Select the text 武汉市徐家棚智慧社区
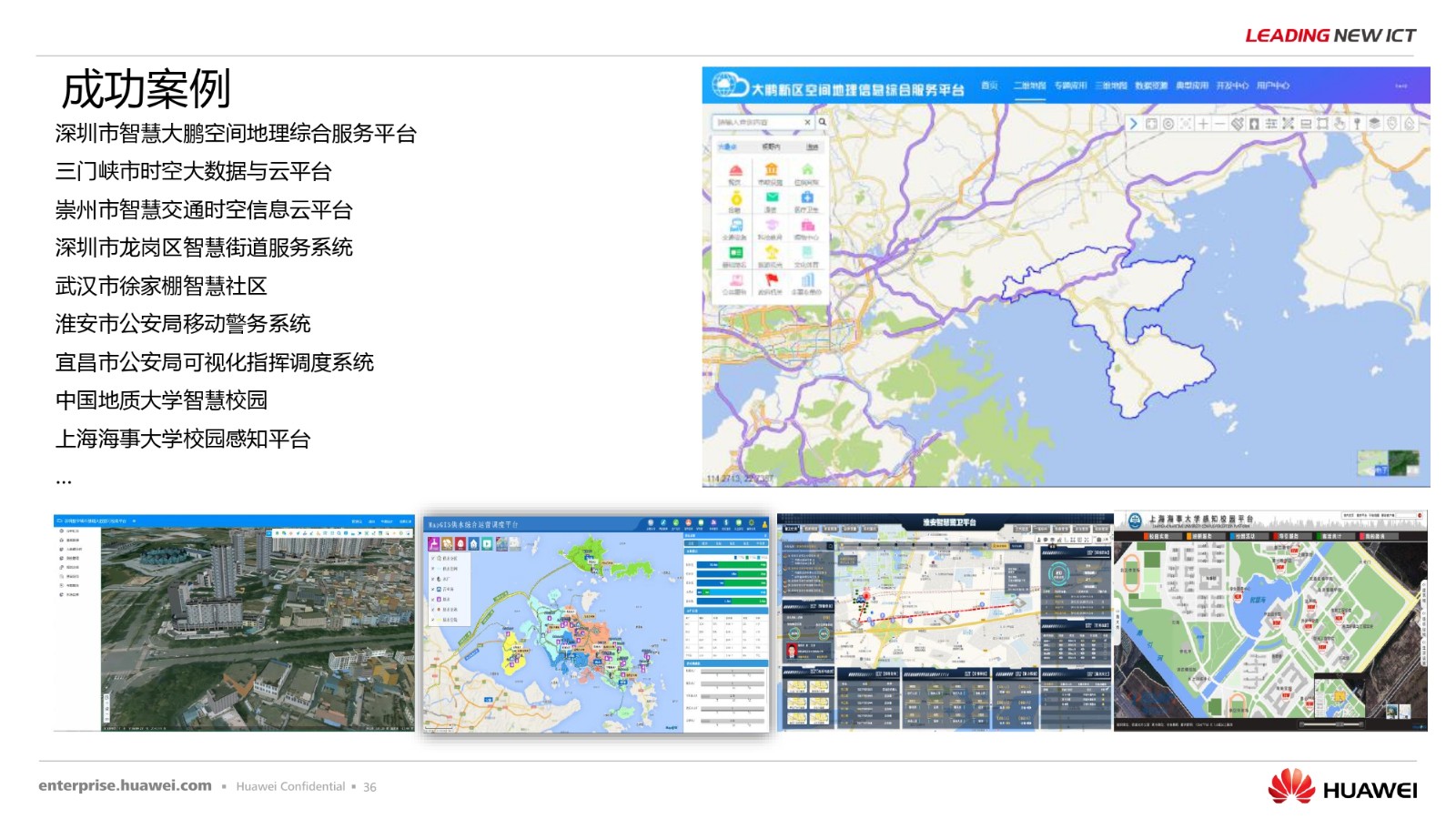Viewport: 1456px width, 819px height. point(161,286)
